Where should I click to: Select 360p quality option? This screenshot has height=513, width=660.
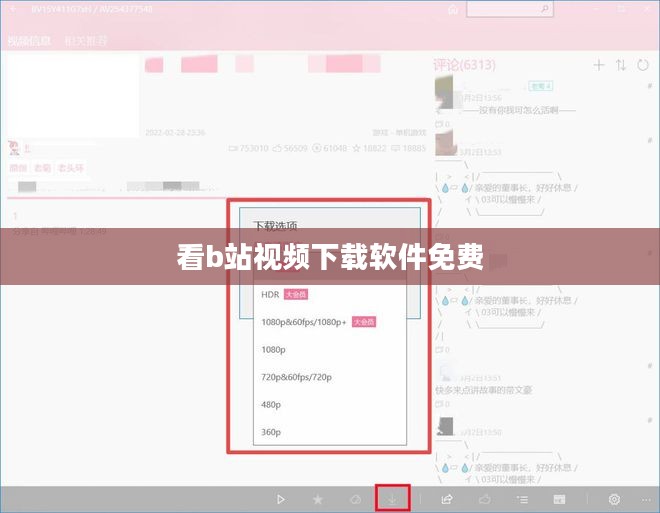[330, 432]
